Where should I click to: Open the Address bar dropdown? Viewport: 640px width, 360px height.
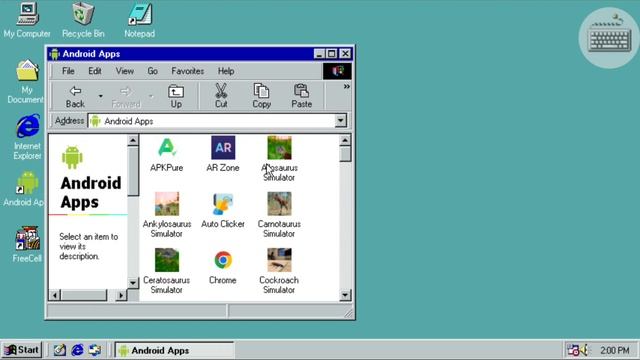(x=340, y=121)
